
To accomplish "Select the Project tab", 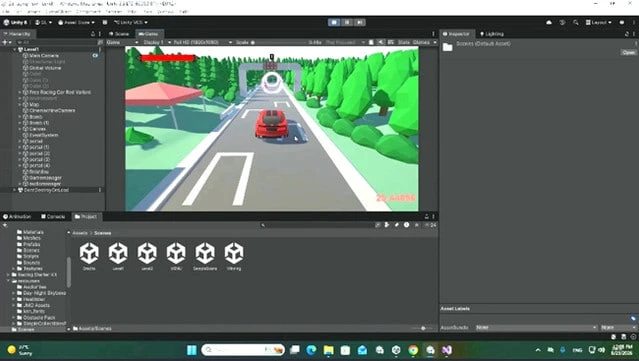I will pyautogui.click(x=86, y=217).
